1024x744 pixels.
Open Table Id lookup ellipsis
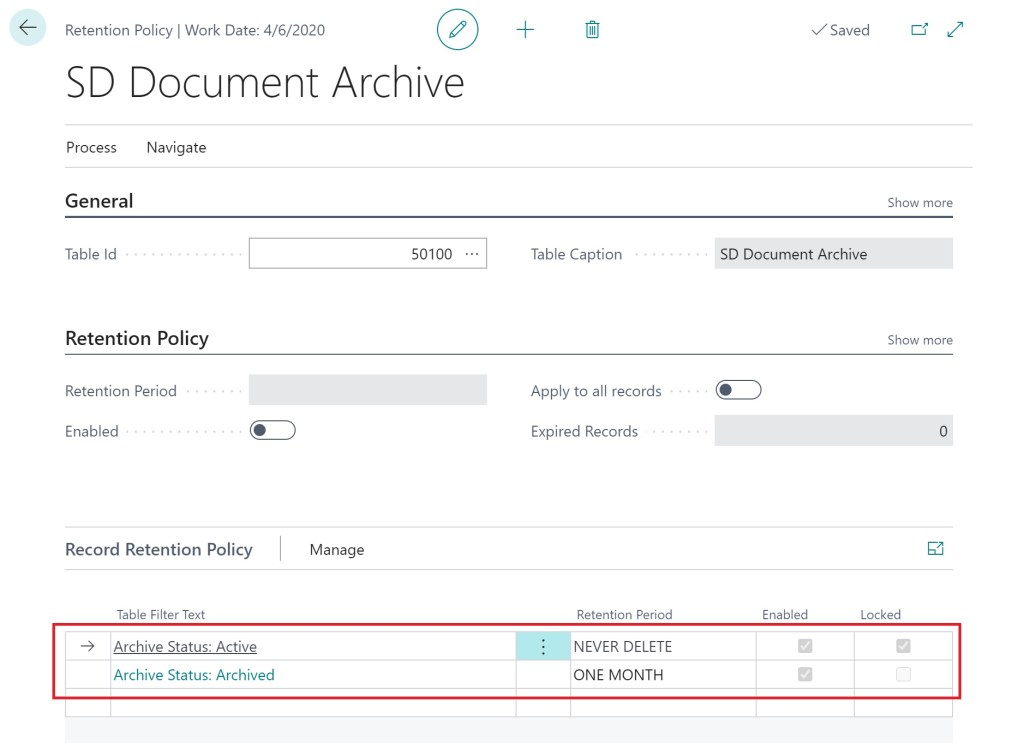(472, 254)
